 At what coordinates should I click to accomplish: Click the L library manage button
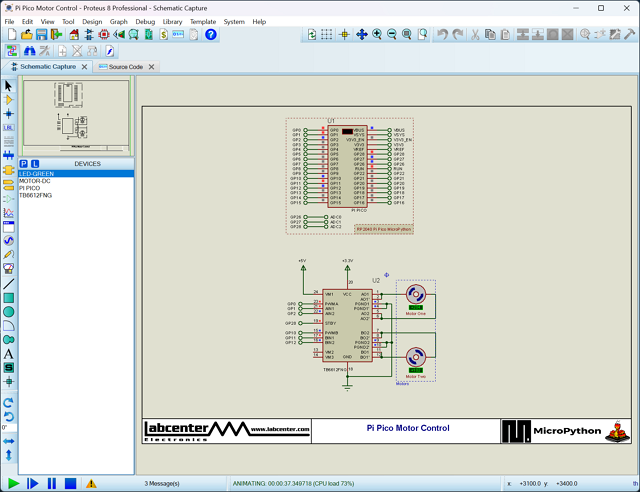pyautogui.click(x=35, y=164)
